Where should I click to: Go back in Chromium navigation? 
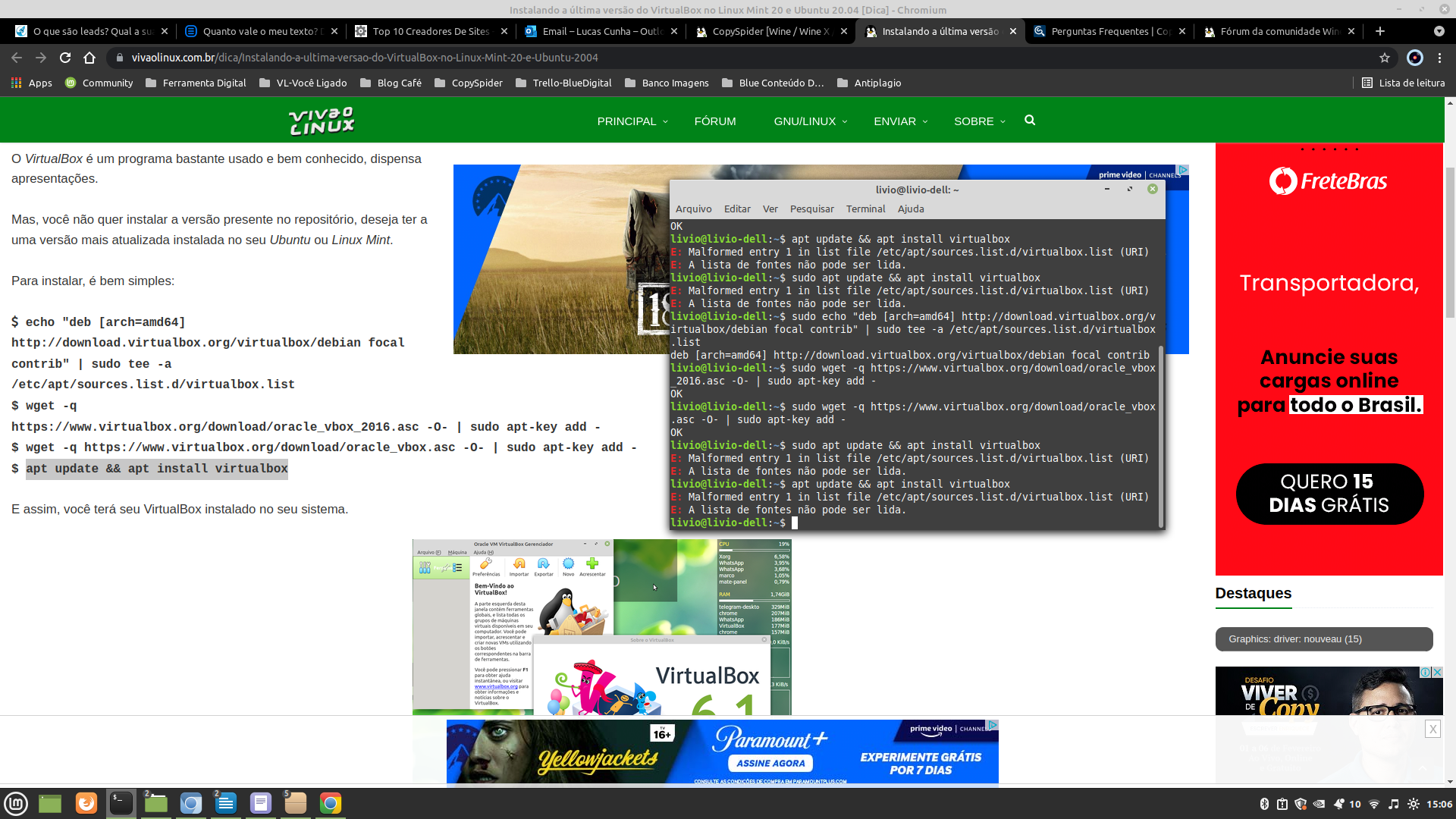tap(17, 58)
